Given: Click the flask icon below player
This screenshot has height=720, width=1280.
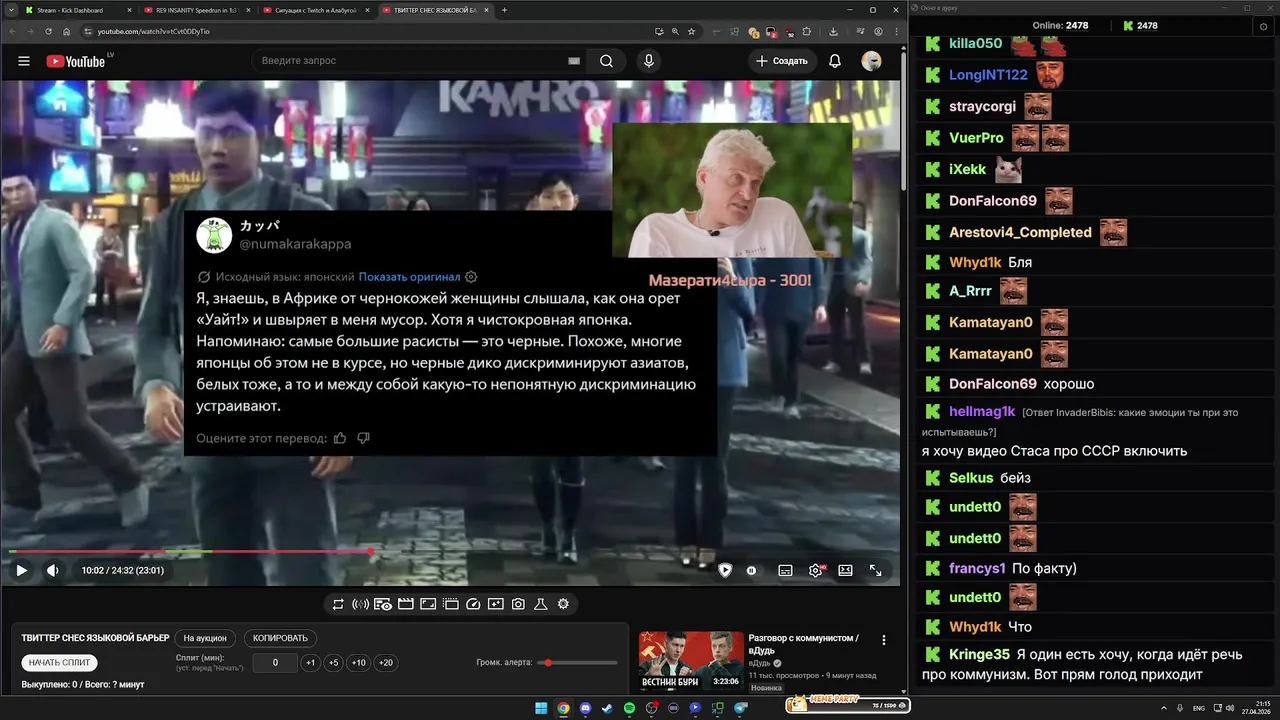Looking at the screenshot, I should [x=541, y=604].
